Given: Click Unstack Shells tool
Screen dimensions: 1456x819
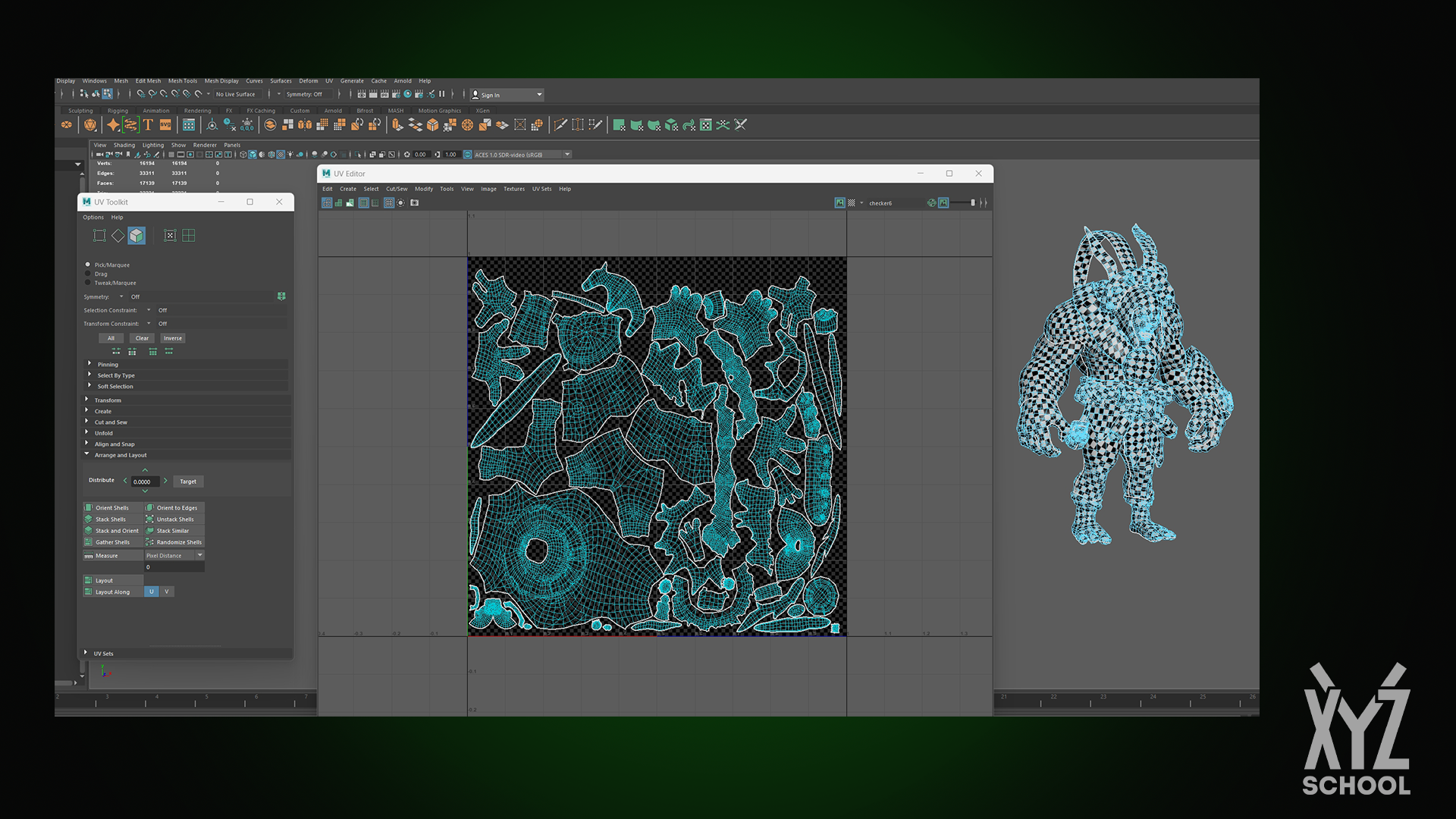Looking at the screenshot, I should click(x=174, y=519).
